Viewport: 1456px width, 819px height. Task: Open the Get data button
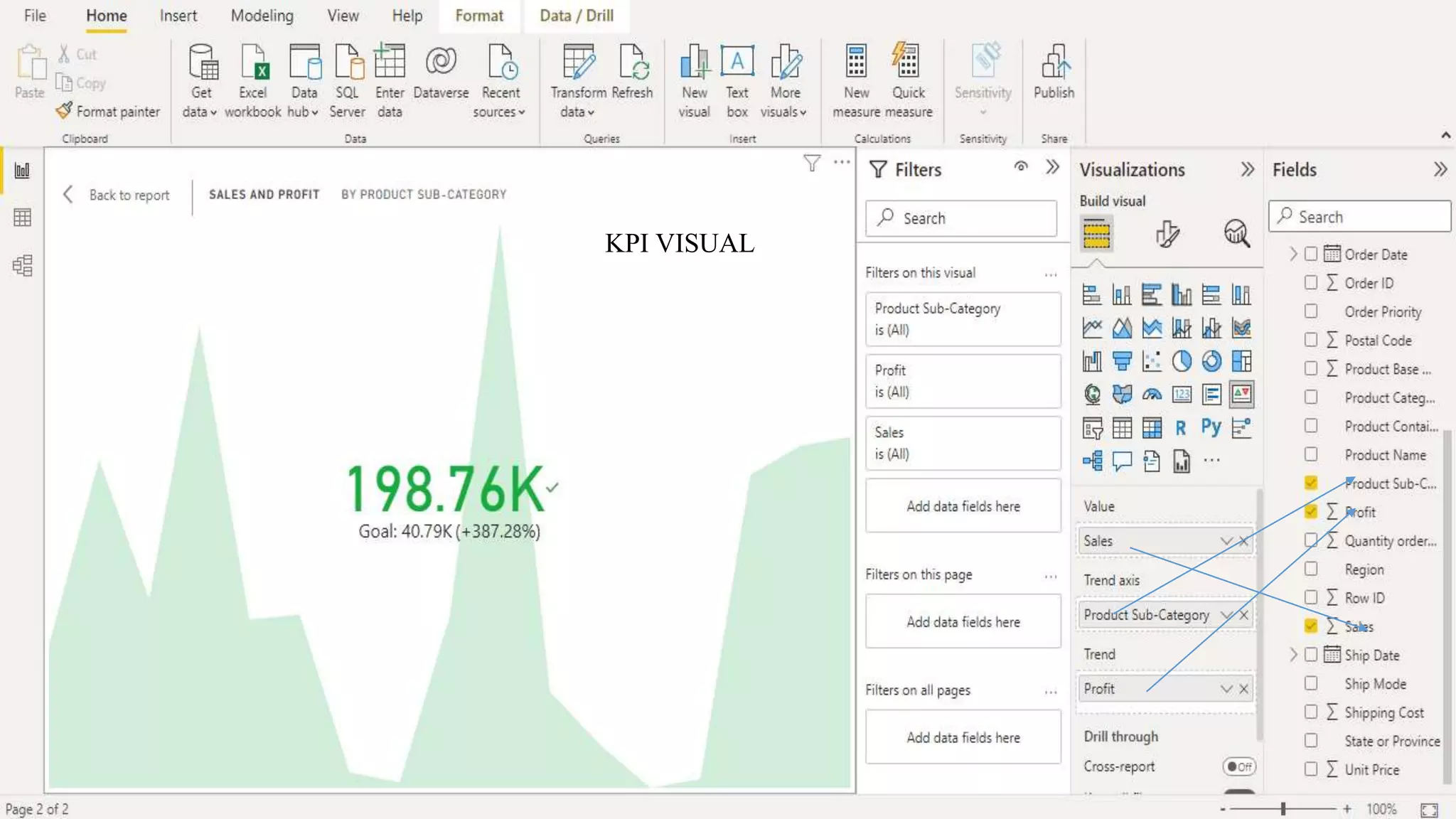click(x=200, y=80)
